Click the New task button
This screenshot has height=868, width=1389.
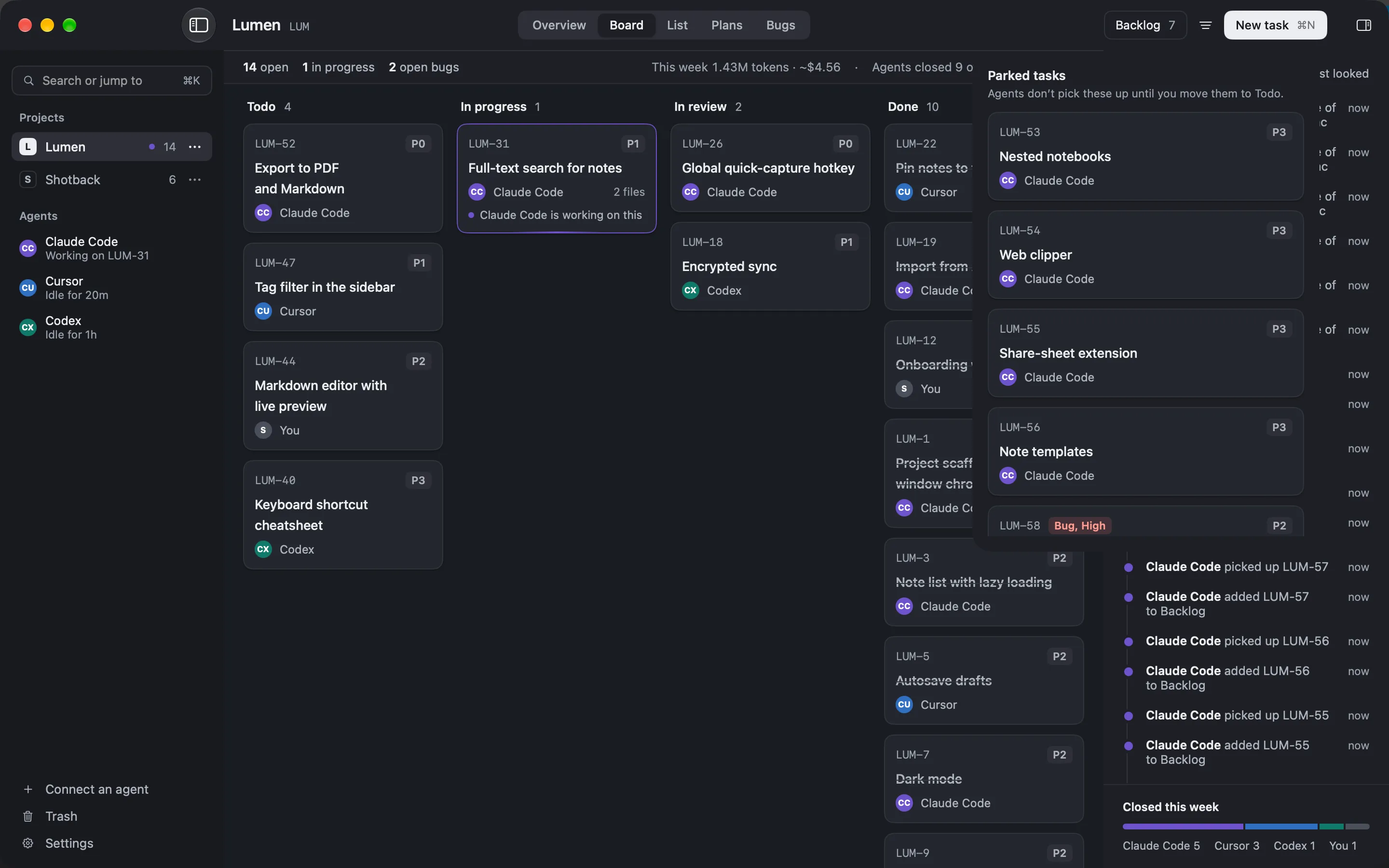(1275, 25)
